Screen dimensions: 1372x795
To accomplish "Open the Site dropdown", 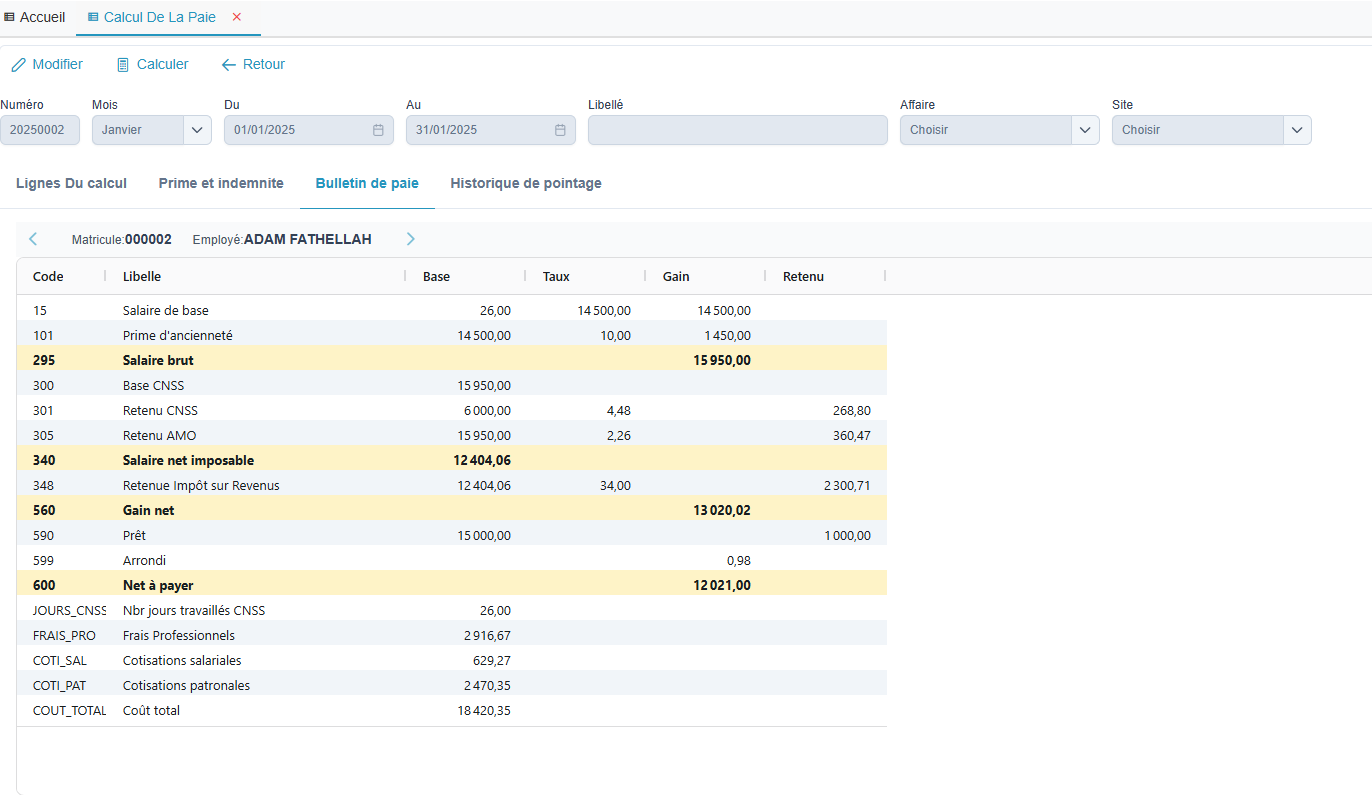I will click(x=1297, y=130).
